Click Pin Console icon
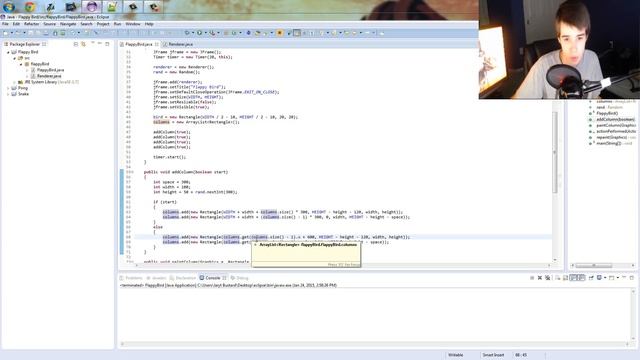640x360 pixels. click(591, 278)
